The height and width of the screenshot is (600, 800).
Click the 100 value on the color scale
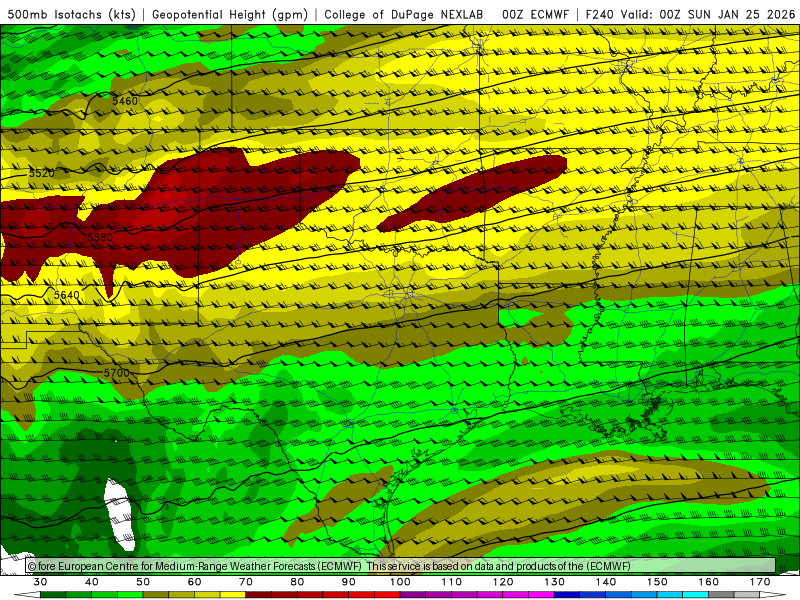(401, 582)
